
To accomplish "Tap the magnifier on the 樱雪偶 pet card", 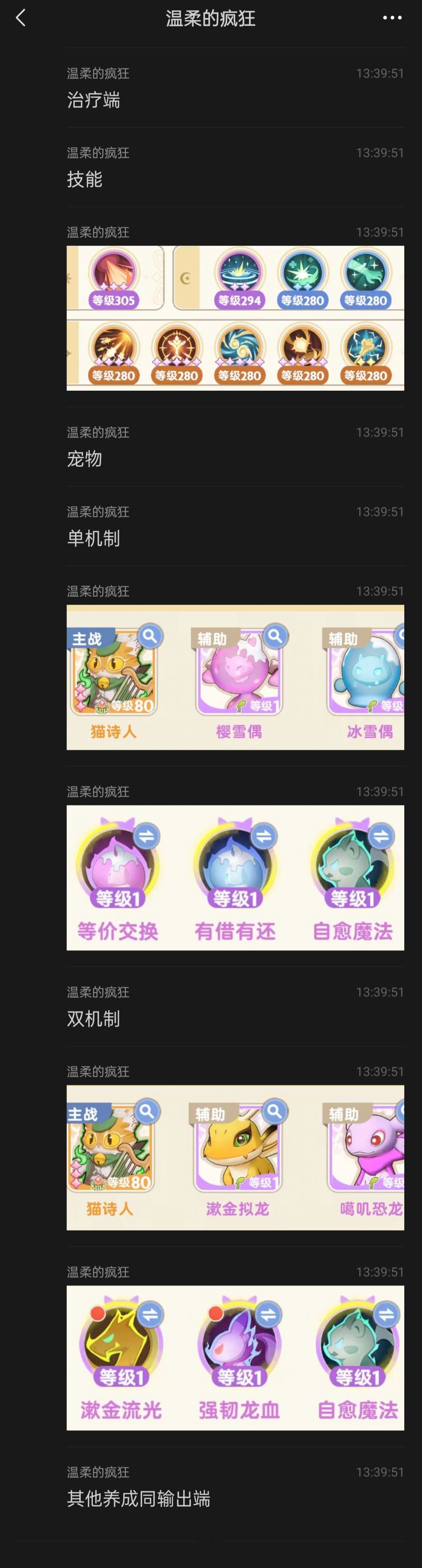I will [275, 636].
